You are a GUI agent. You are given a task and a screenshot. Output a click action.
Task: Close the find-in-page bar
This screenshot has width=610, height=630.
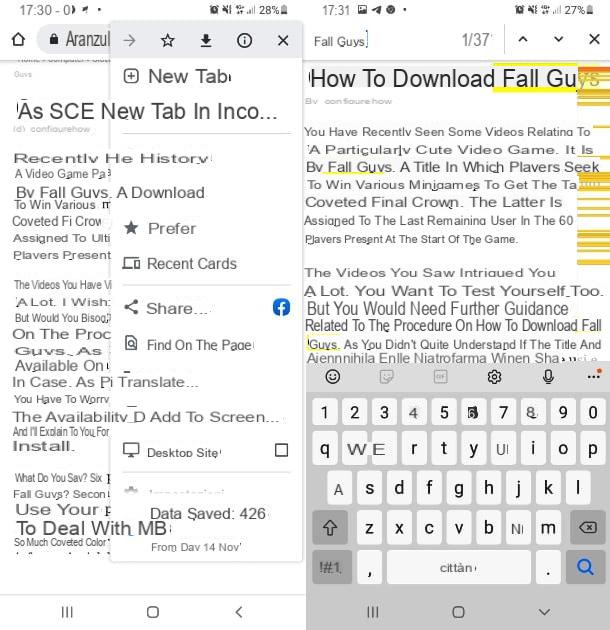tap(594, 39)
